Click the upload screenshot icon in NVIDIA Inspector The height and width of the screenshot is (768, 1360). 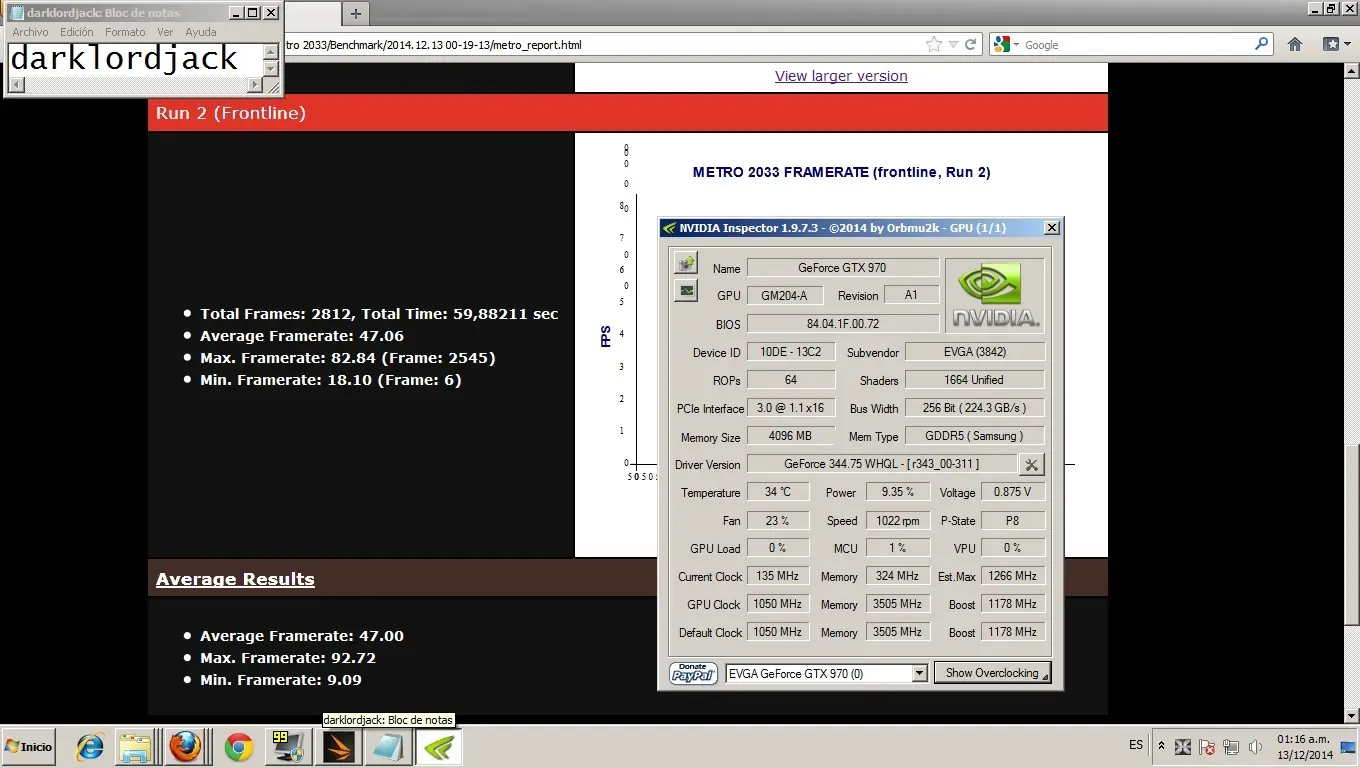click(686, 263)
